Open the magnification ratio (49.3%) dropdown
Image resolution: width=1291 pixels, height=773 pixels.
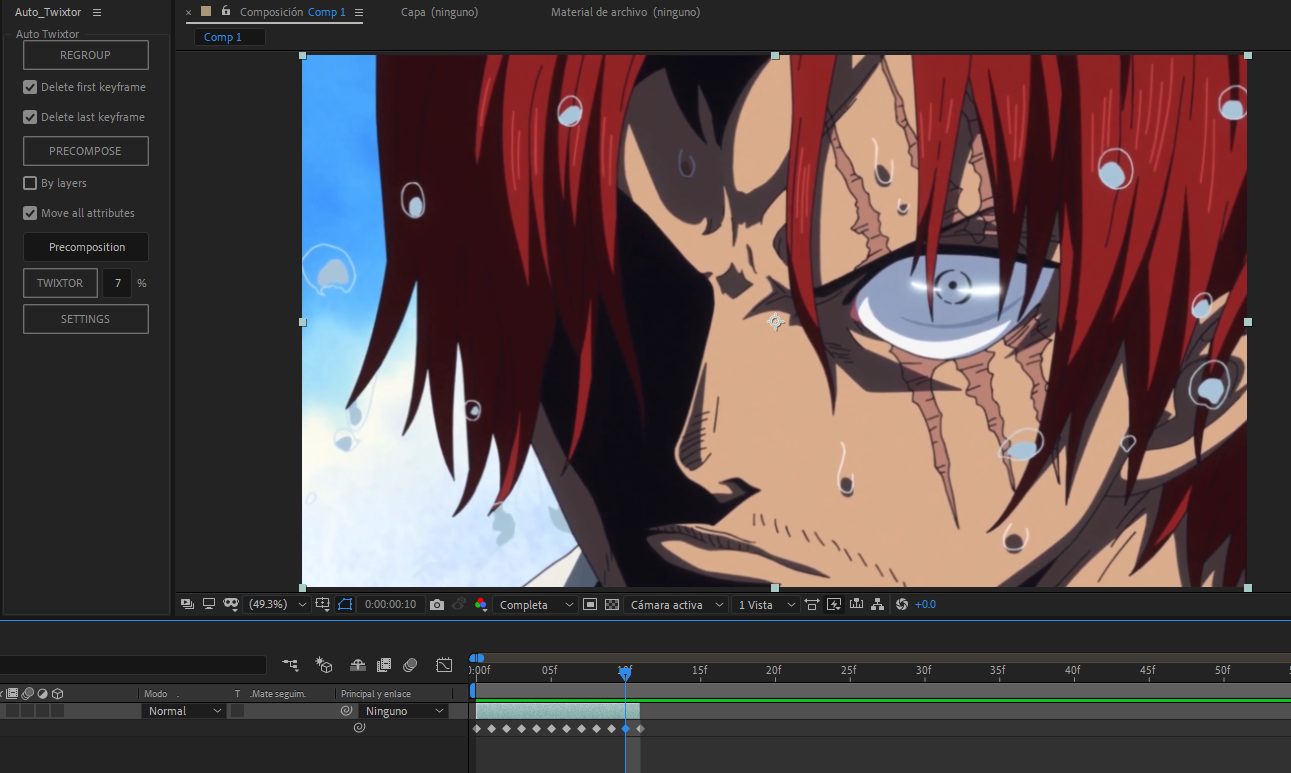pyautogui.click(x=275, y=605)
